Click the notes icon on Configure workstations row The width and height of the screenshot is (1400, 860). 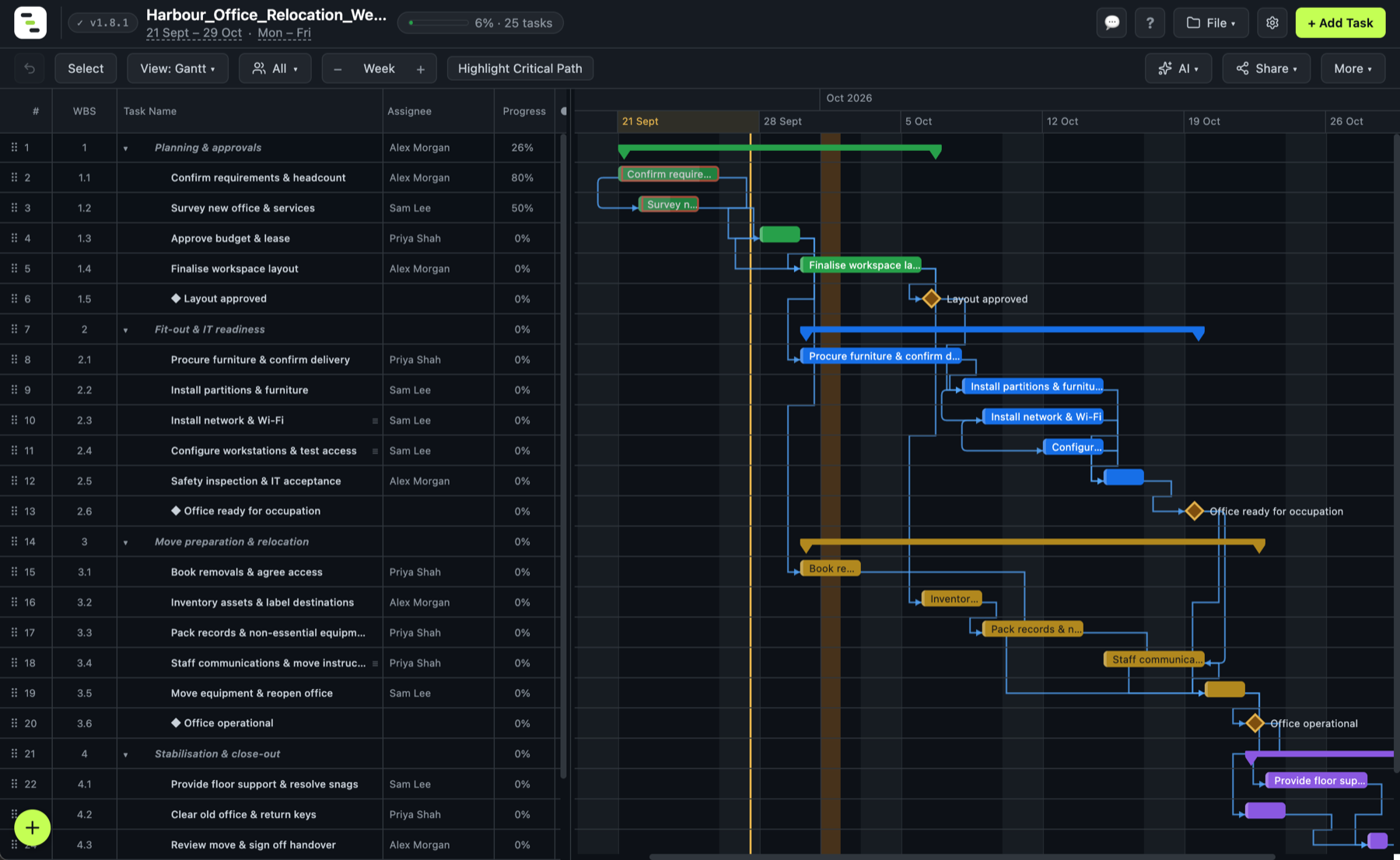pos(375,451)
